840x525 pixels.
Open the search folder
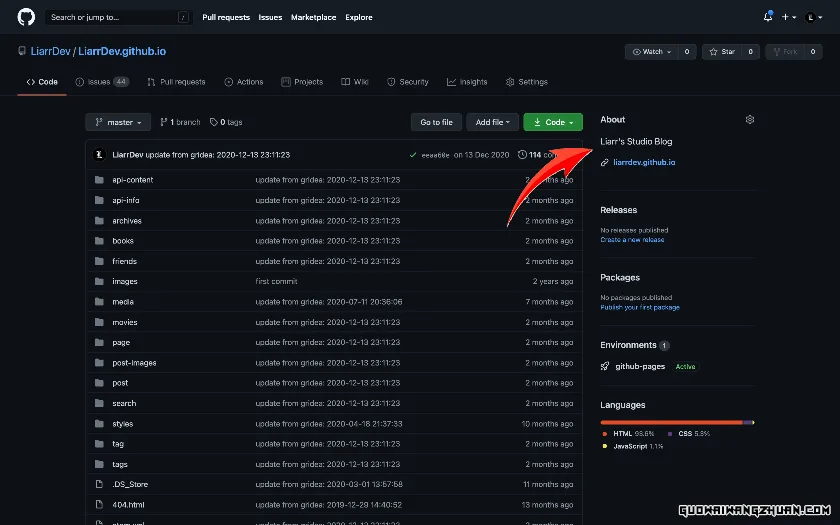point(124,403)
